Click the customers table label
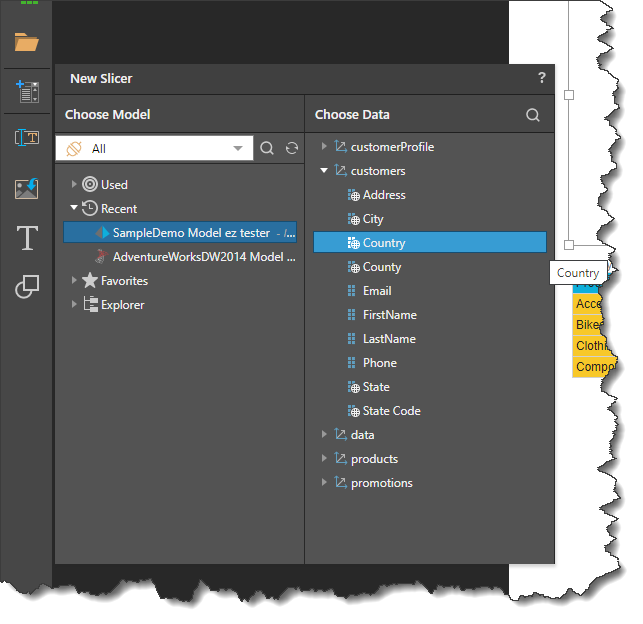 (x=378, y=171)
